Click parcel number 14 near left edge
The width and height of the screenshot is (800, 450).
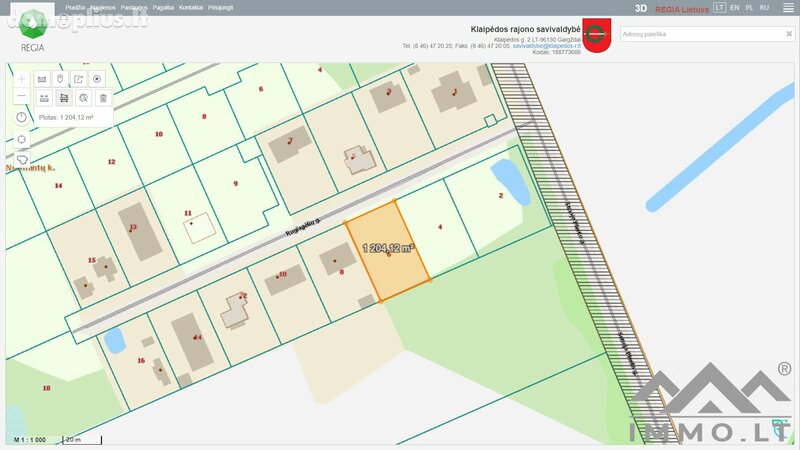point(58,186)
